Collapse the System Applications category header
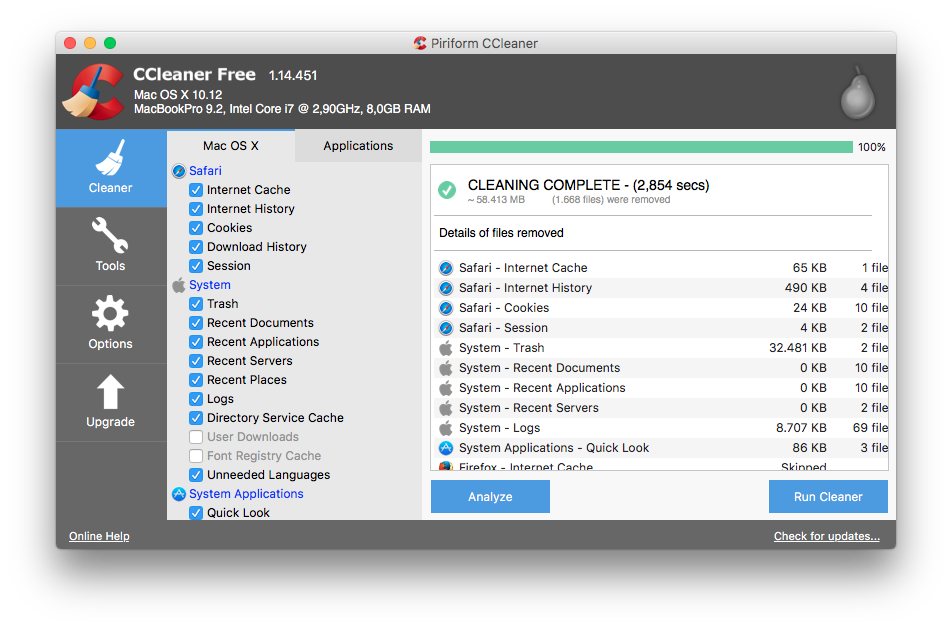The width and height of the screenshot is (952, 629). 245,494
